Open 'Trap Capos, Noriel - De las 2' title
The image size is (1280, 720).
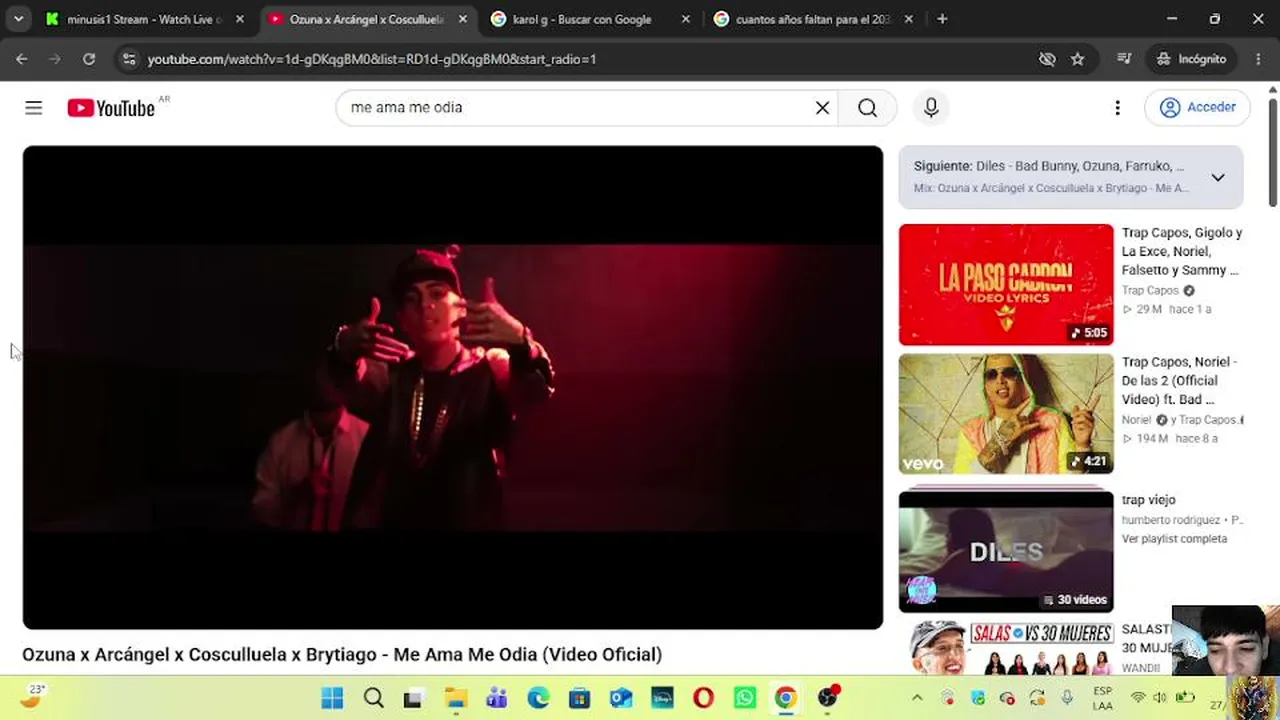coord(1180,381)
